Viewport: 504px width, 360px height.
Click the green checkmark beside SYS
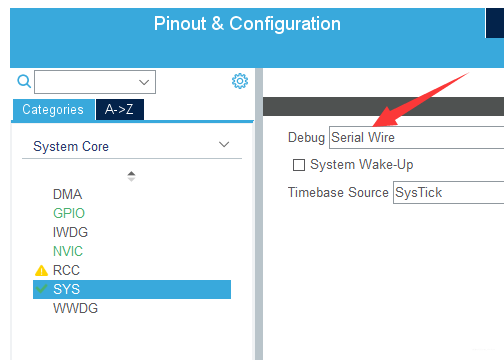click(41, 289)
